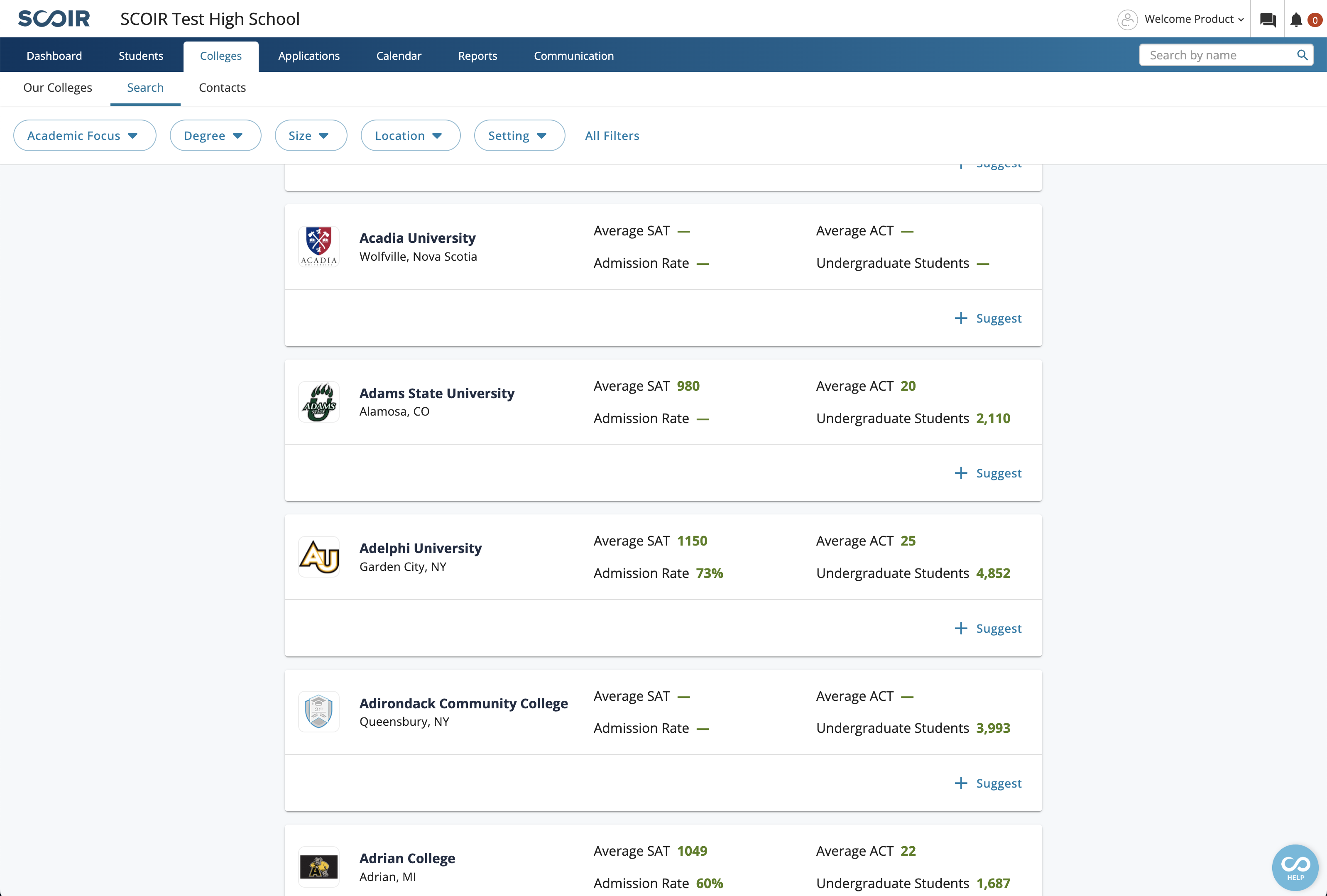Expand the Degree filter
This screenshot has width=1327, height=896.
215,135
